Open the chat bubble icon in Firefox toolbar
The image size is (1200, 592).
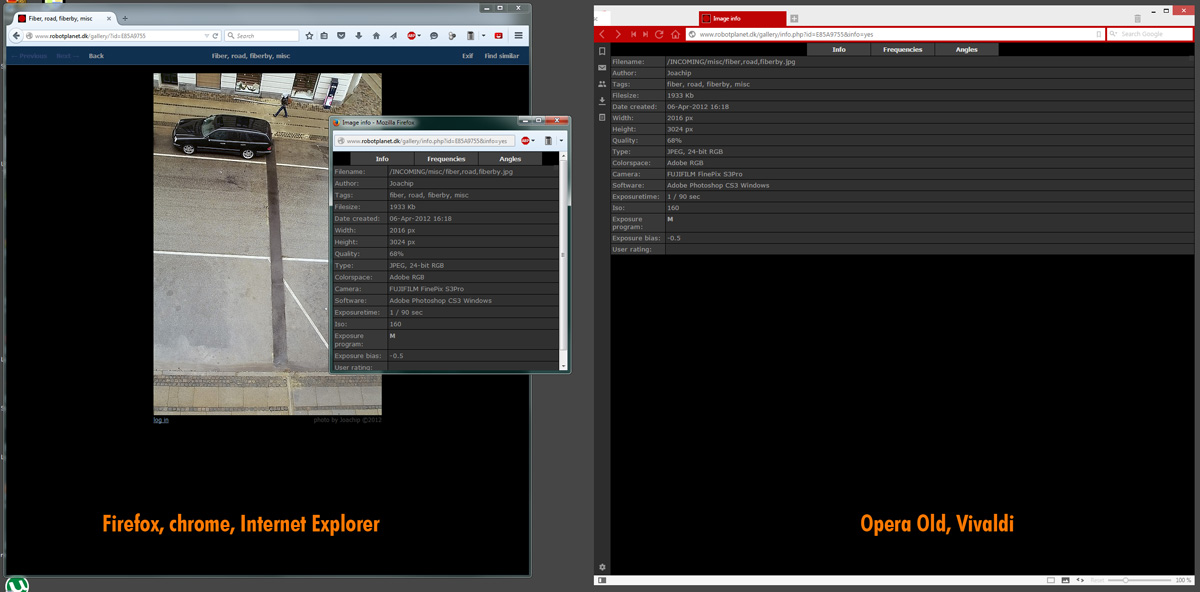point(434,36)
